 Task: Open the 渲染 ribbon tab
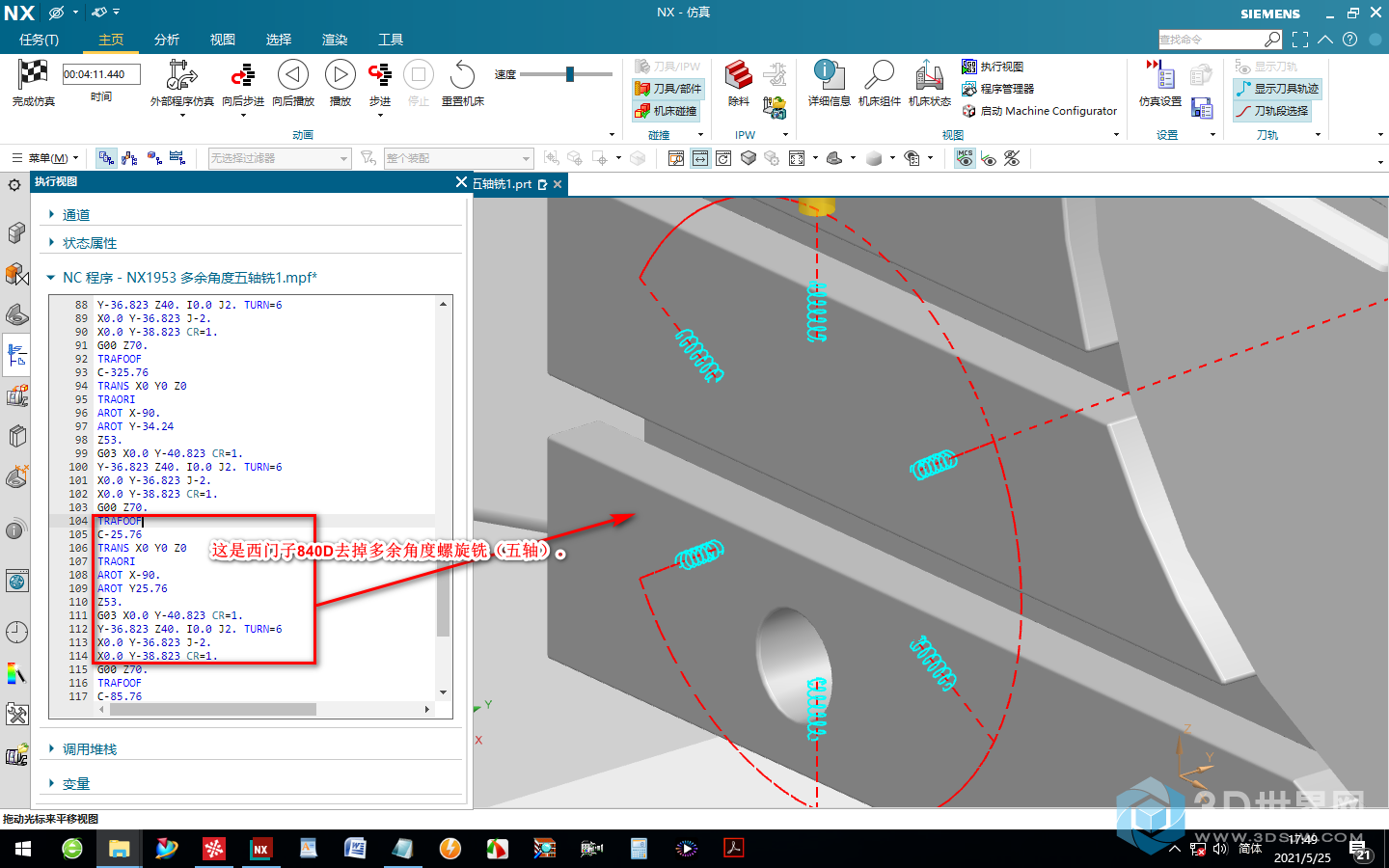[x=335, y=40]
